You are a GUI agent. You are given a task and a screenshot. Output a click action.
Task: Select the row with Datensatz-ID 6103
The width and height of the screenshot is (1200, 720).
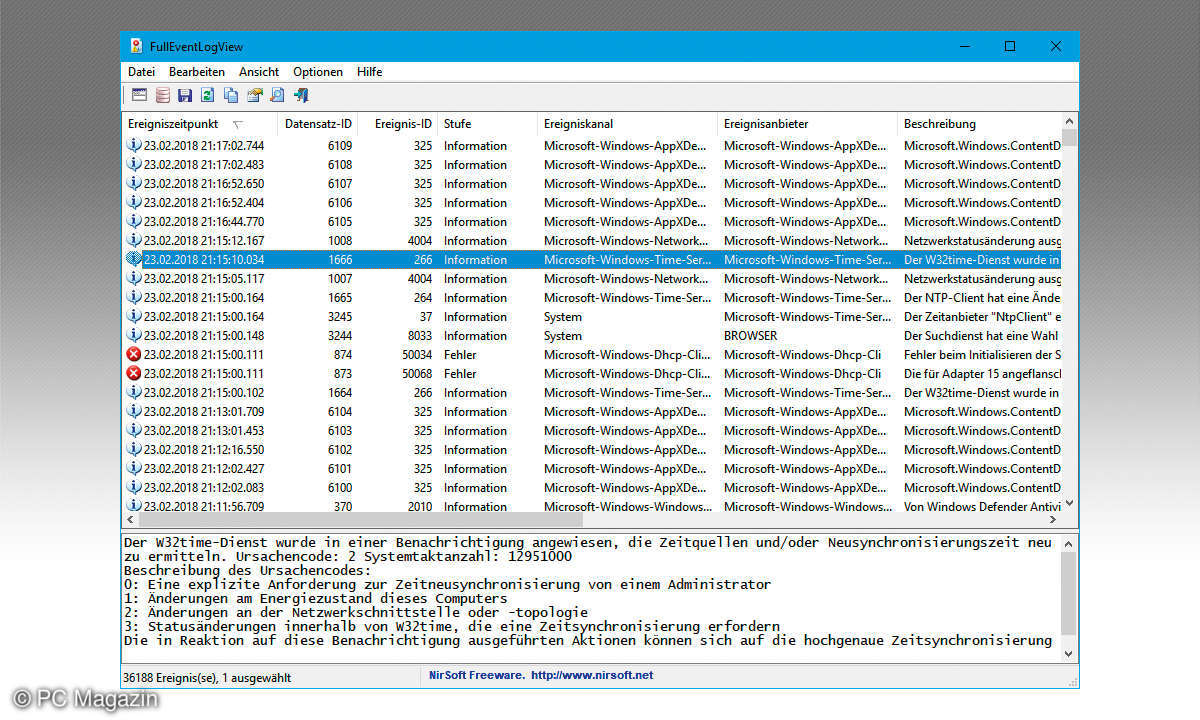point(591,430)
